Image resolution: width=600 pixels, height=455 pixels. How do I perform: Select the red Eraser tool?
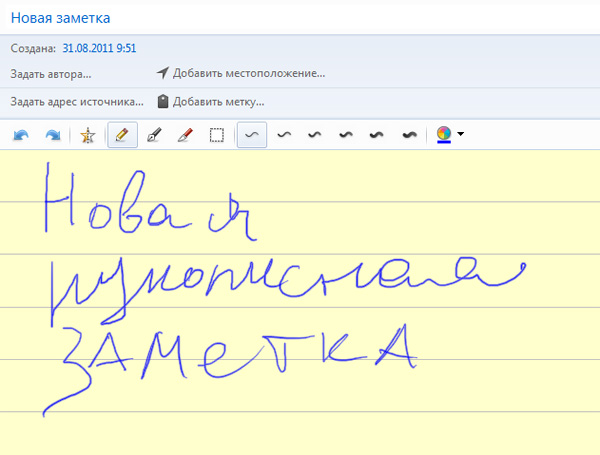click(184, 135)
